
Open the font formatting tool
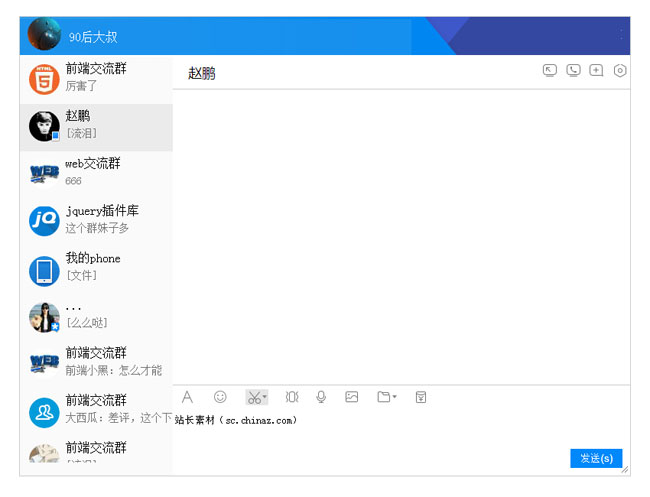click(x=187, y=397)
